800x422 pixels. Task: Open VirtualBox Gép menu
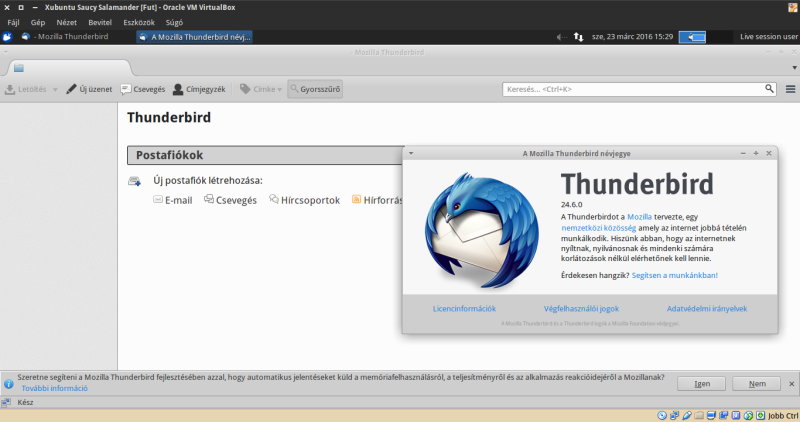(38, 22)
